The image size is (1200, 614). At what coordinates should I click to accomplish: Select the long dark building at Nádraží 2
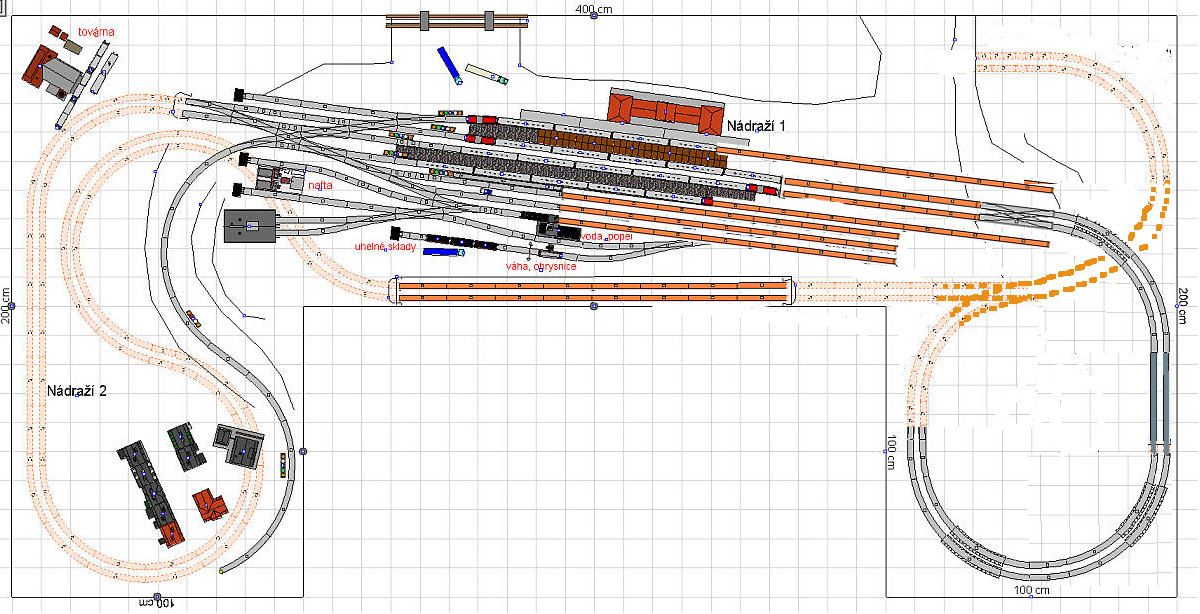(x=147, y=490)
